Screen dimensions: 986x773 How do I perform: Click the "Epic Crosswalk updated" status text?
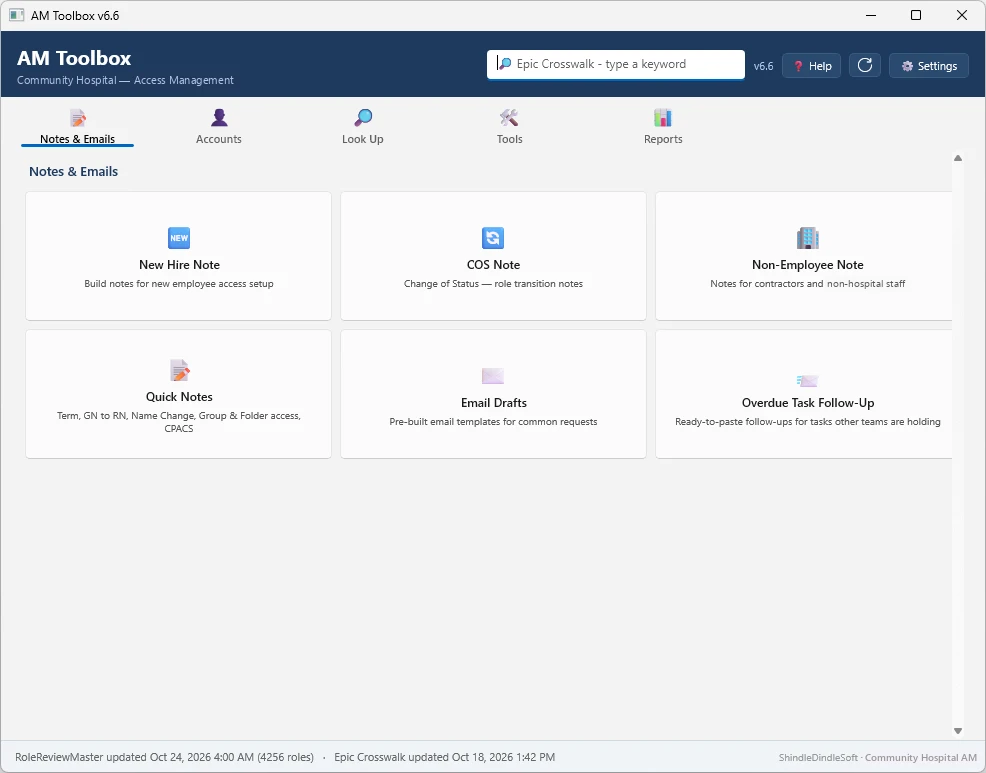[x=445, y=757]
